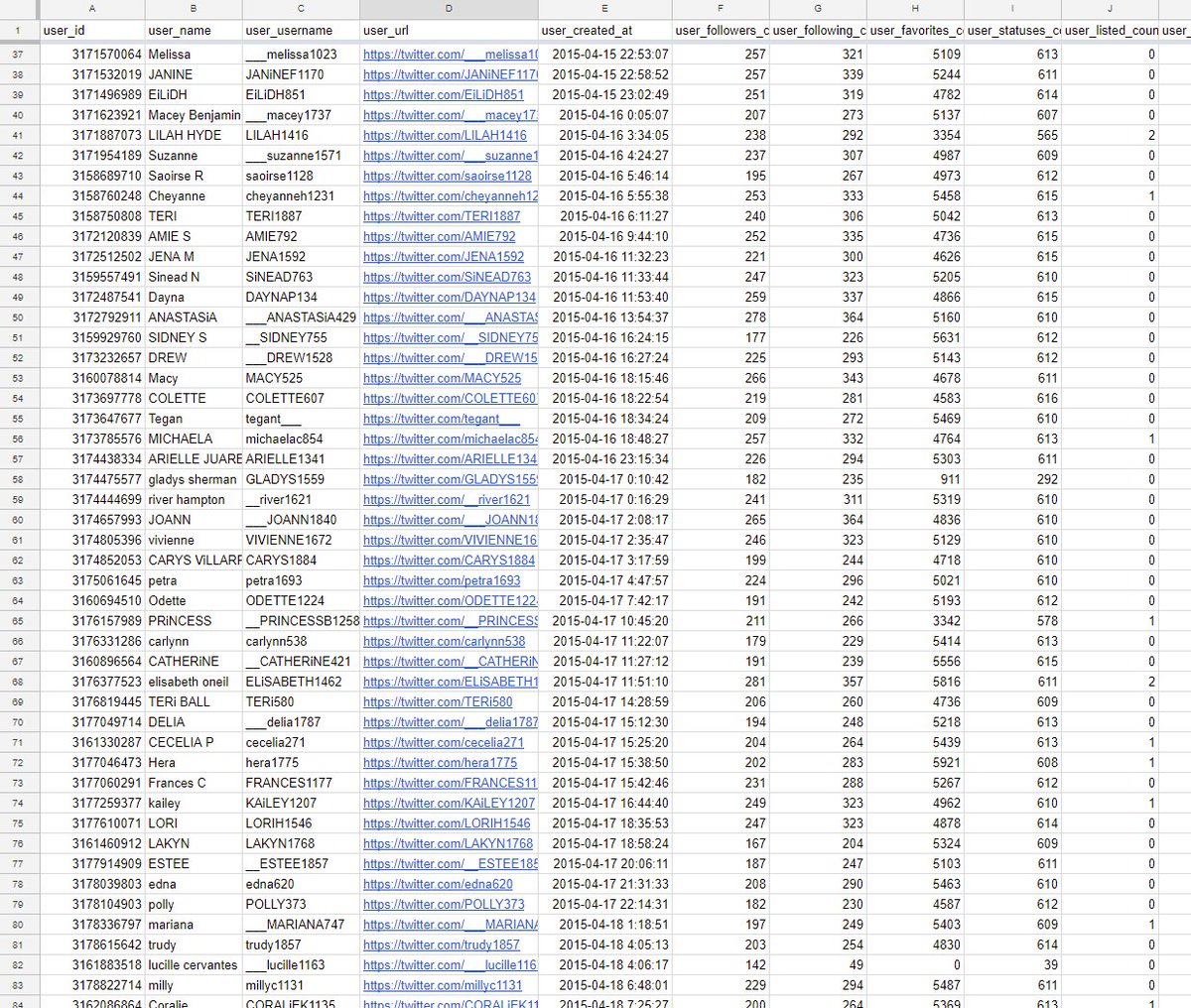The width and height of the screenshot is (1191, 1008).
Task: Select following cell 49 in lucille row
Action: tap(818, 965)
